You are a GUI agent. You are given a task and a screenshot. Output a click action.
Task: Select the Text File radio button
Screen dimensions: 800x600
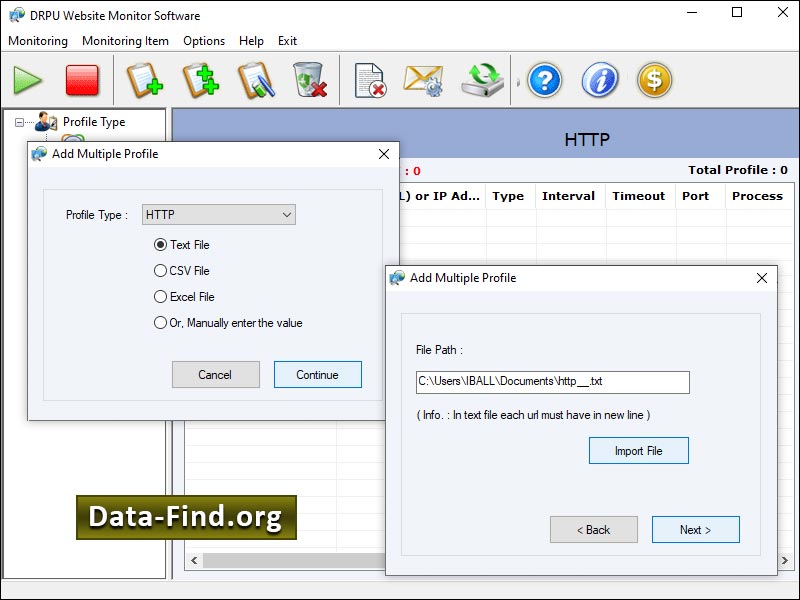[159, 245]
